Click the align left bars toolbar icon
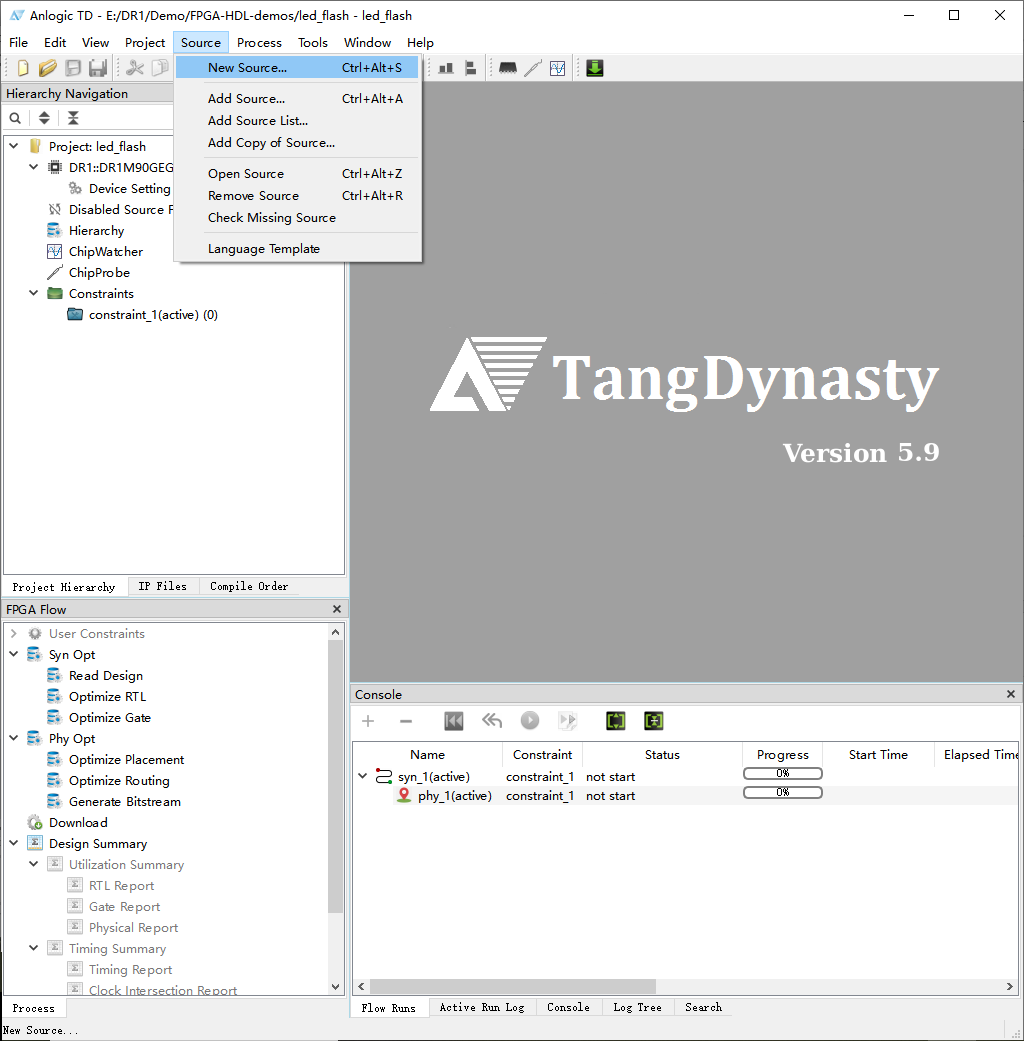 470,68
